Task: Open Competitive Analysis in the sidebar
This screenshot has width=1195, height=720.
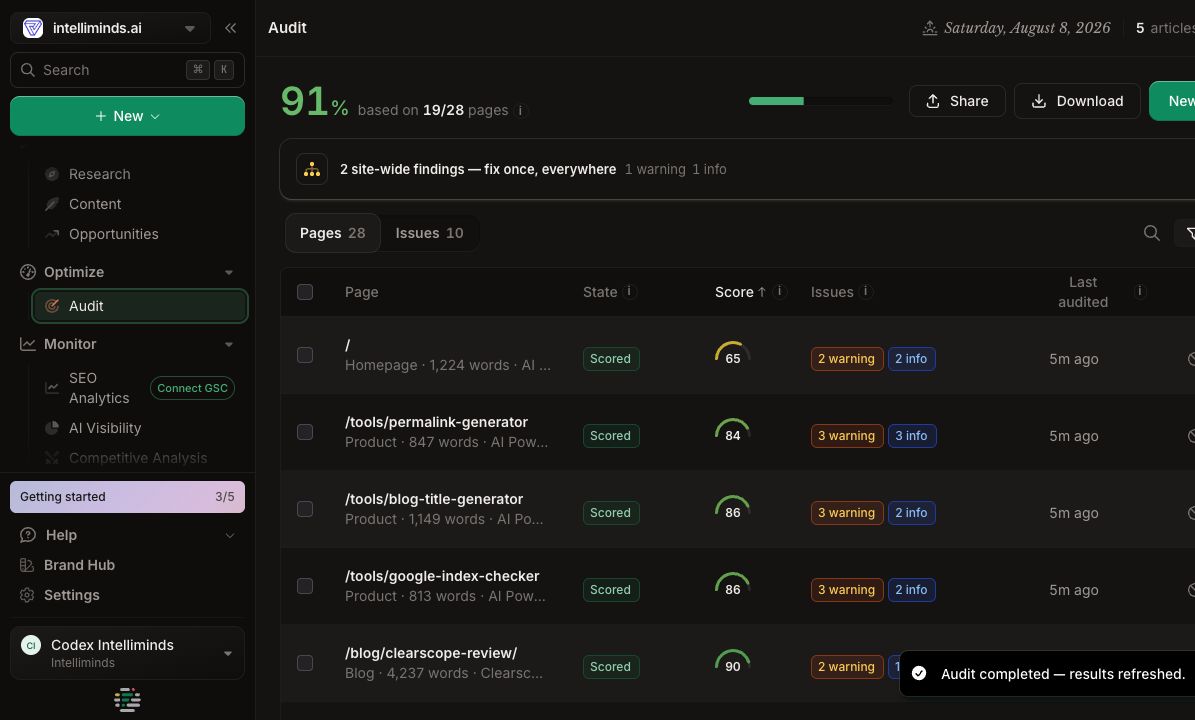Action: (138, 458)
